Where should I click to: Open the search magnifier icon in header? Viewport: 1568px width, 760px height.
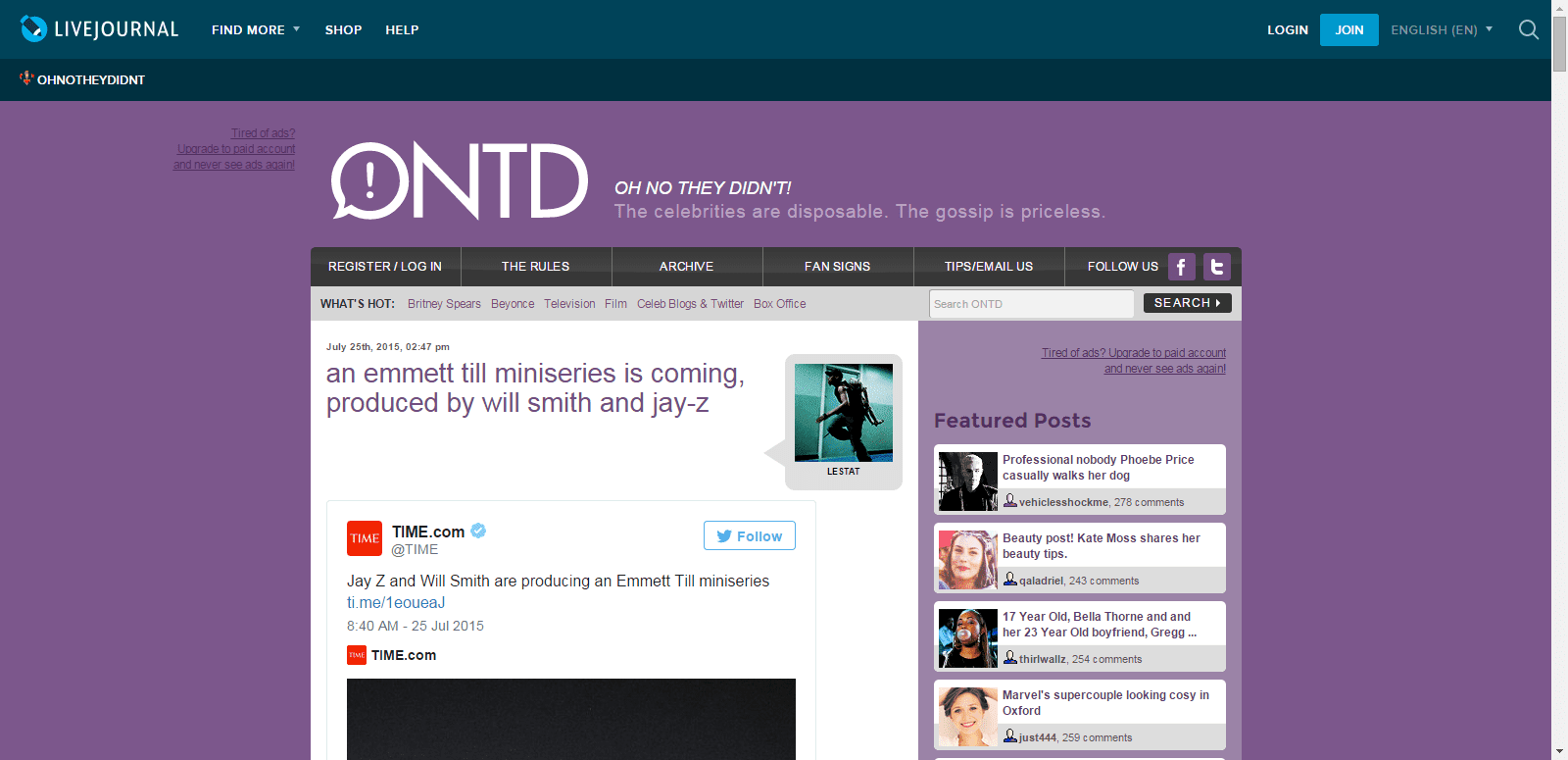tap(1528, 29)
